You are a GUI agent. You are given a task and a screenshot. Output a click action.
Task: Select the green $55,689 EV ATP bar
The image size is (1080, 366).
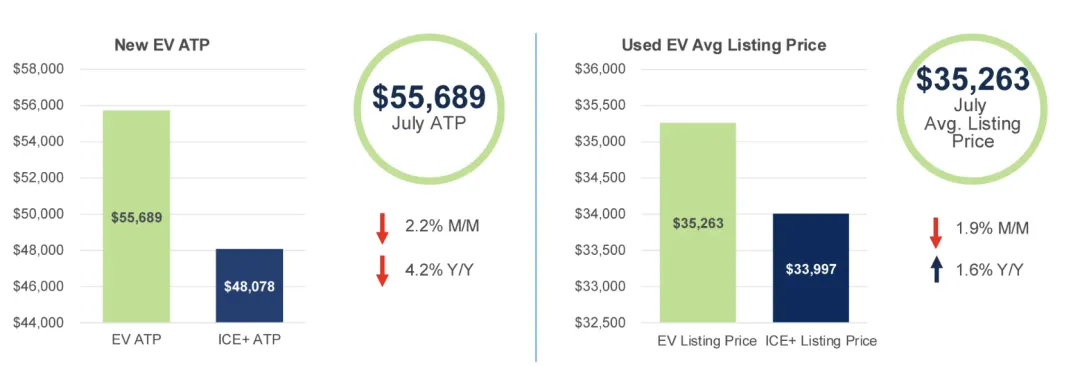[x=136, y=216]
